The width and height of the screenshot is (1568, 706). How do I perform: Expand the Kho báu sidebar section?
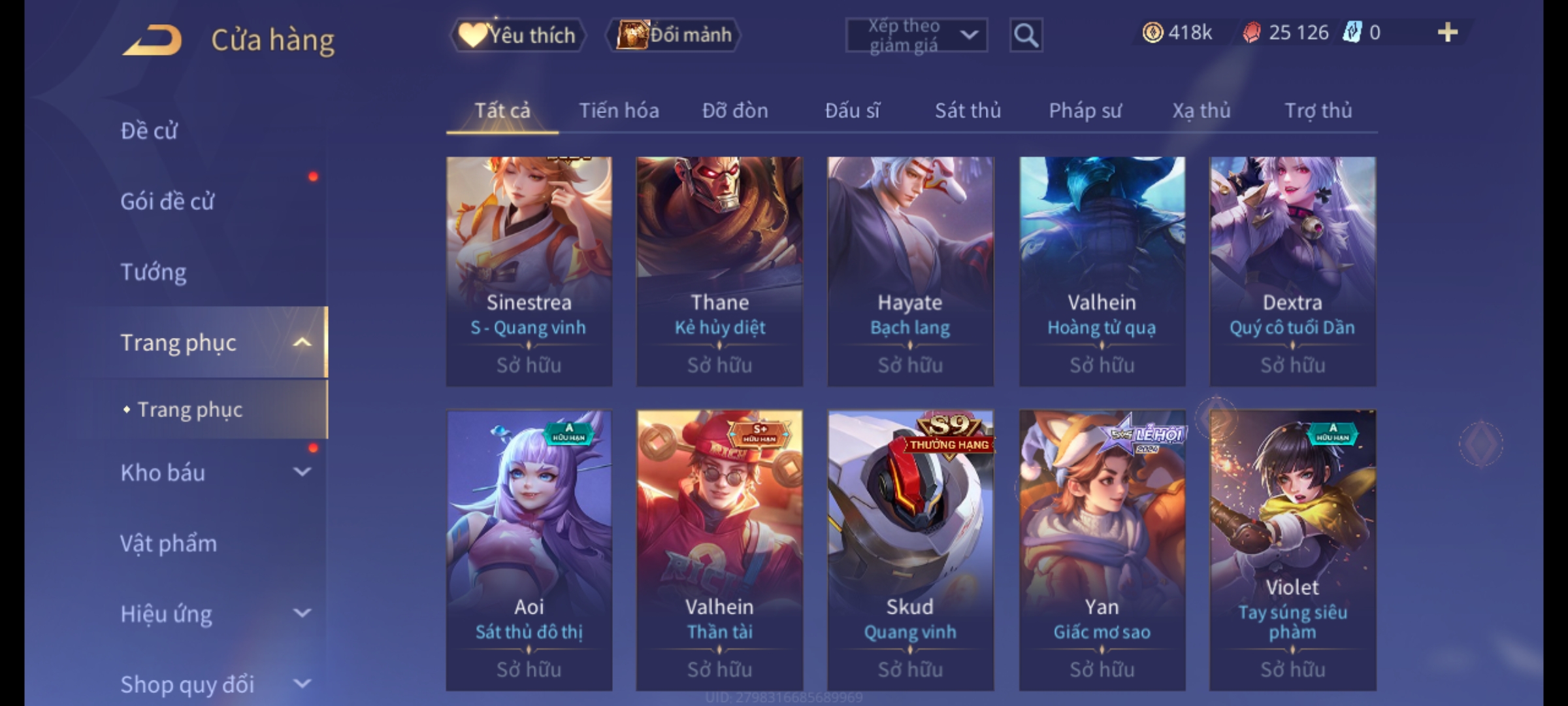(x=302, y=472)
